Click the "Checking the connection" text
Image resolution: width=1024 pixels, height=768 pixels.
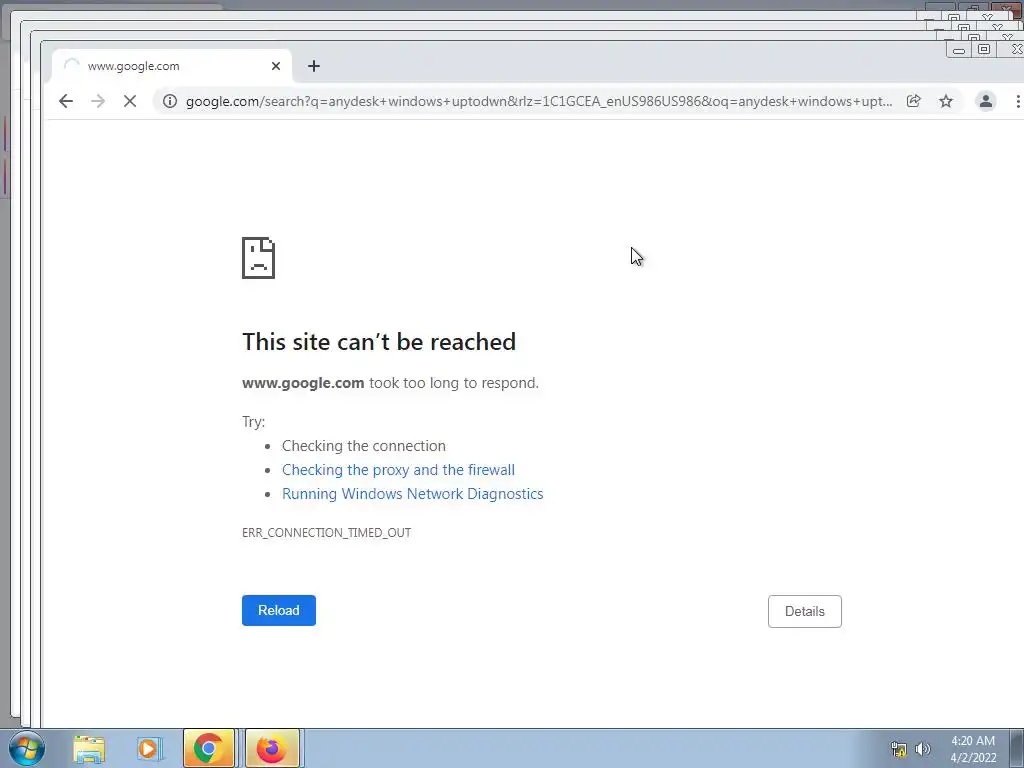(364, 445)
